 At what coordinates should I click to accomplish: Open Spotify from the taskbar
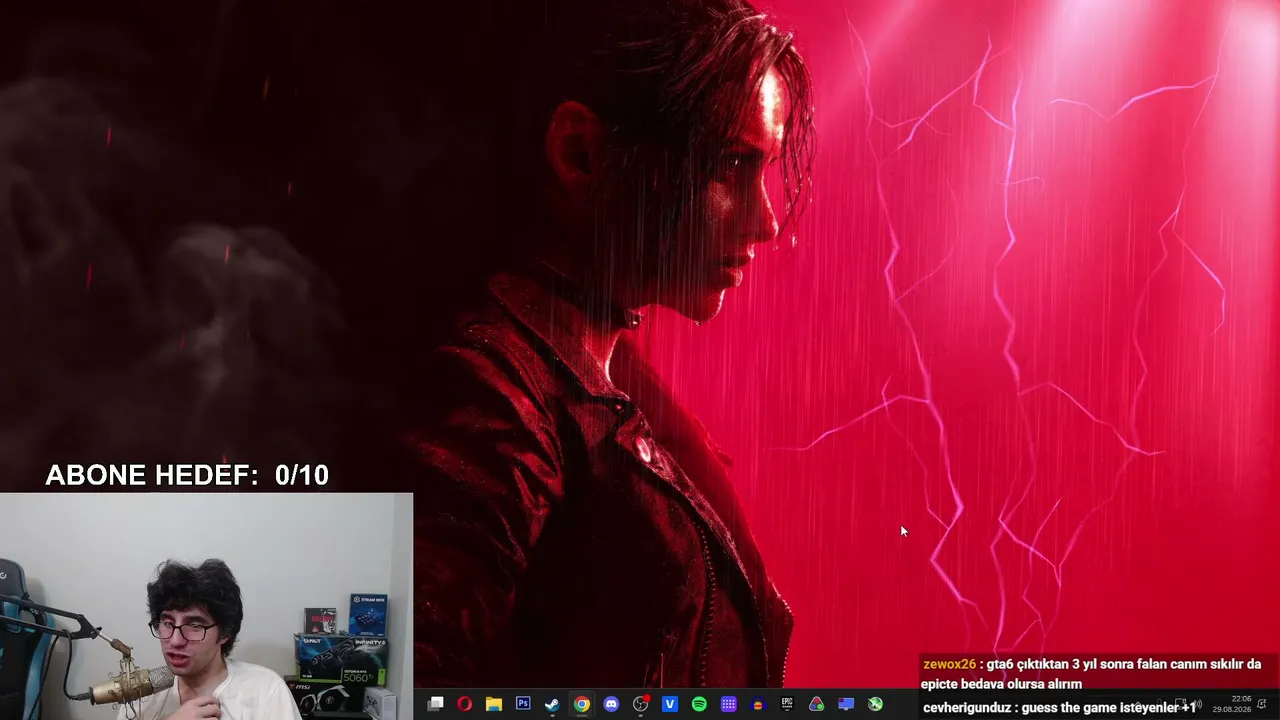point(699,704)
